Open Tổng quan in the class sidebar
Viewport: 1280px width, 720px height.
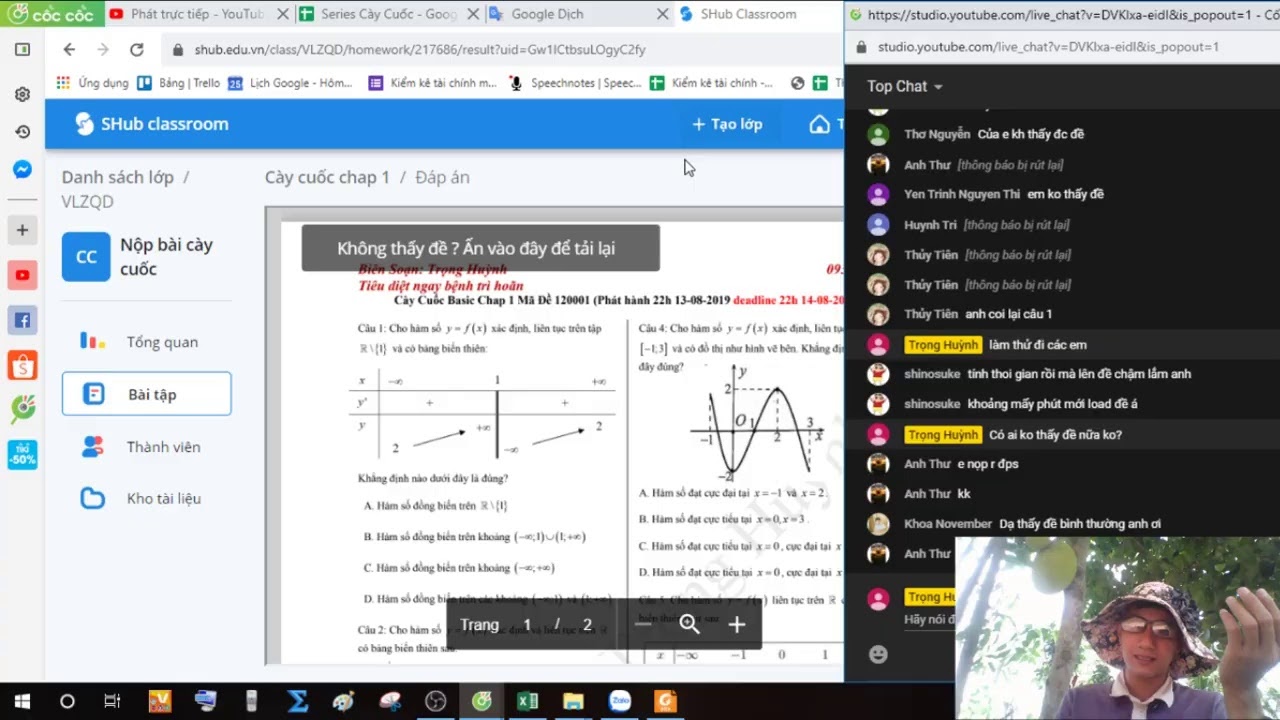tap(146, 342)
